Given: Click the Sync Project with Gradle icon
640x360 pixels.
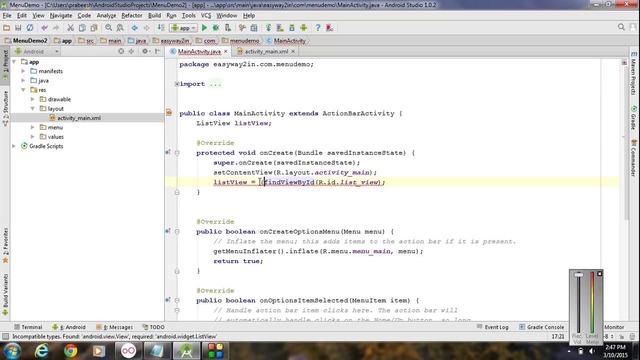Looking at the screenshot, I should point(268,28).
